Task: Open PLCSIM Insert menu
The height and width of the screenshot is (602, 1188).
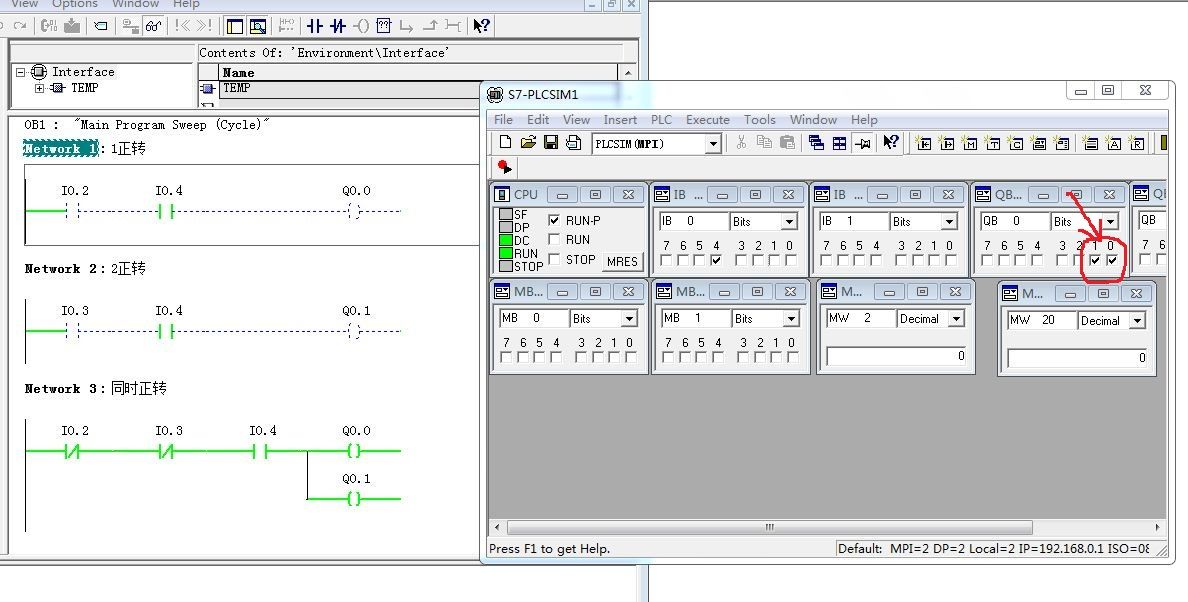Action: (620, 120)
